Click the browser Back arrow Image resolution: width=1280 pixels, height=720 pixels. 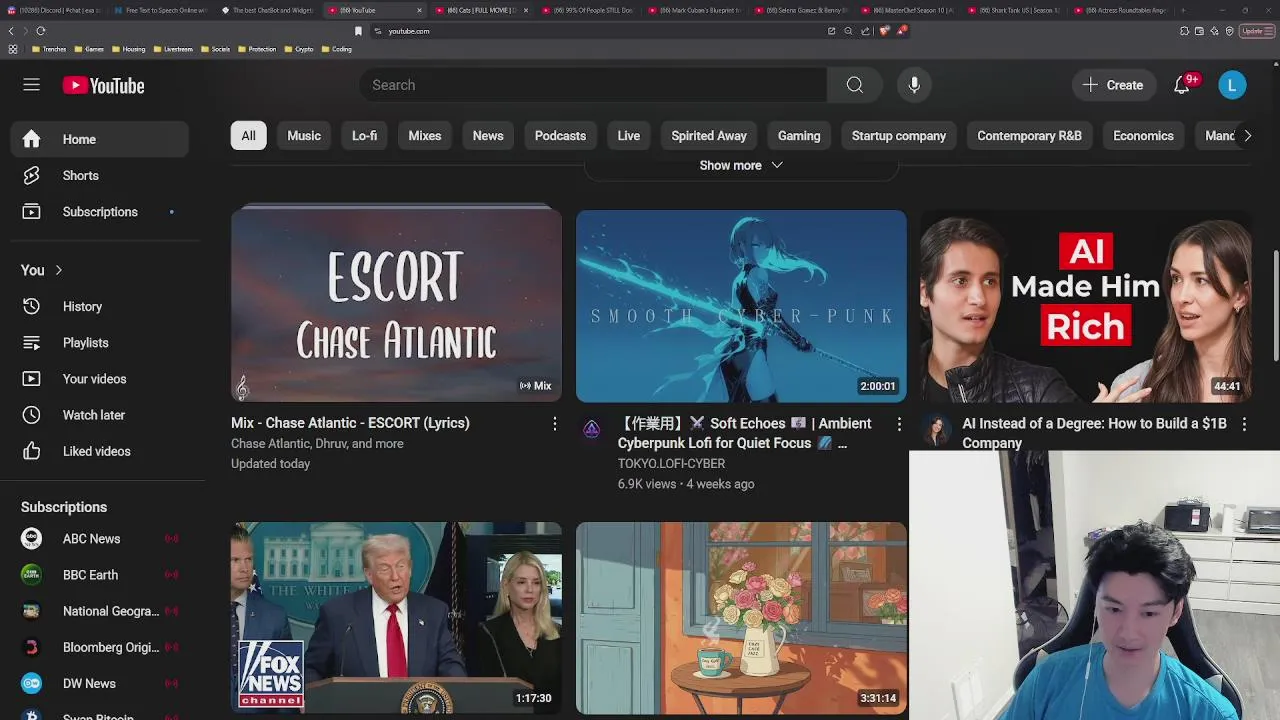tap(11, 31)
